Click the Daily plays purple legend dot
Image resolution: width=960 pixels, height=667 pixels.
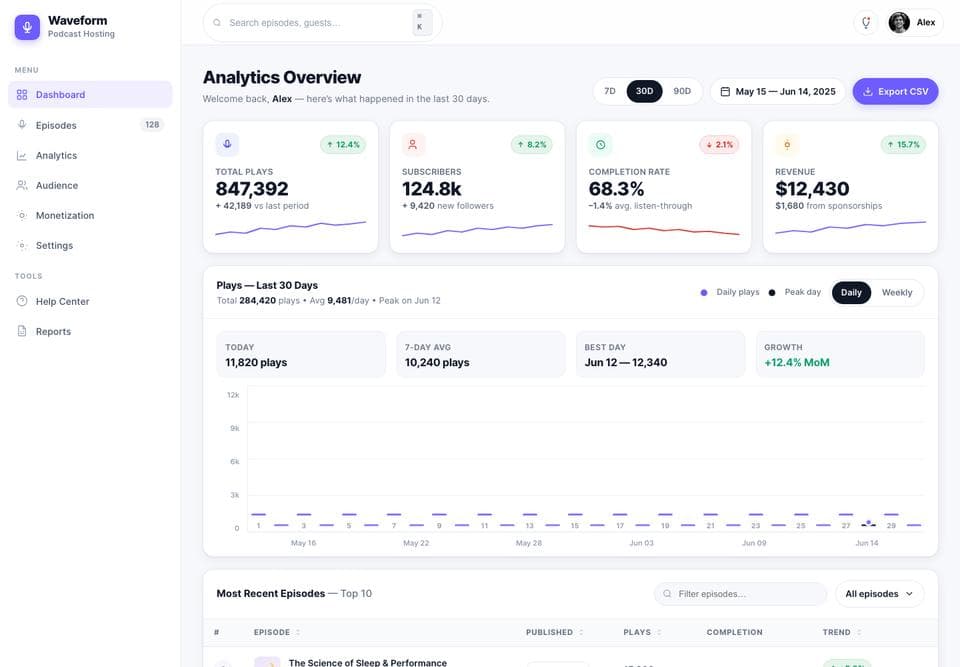pos(703,293)
